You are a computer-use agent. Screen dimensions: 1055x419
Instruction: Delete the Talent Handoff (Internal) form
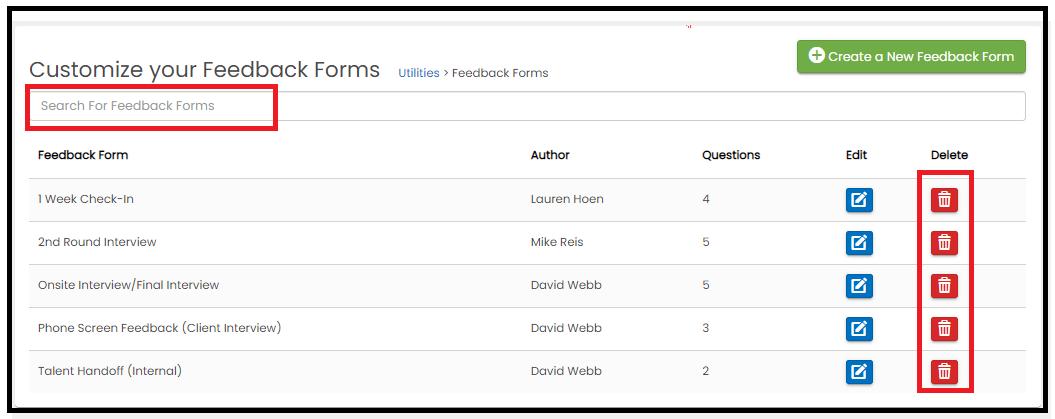[x=944, y=372]
